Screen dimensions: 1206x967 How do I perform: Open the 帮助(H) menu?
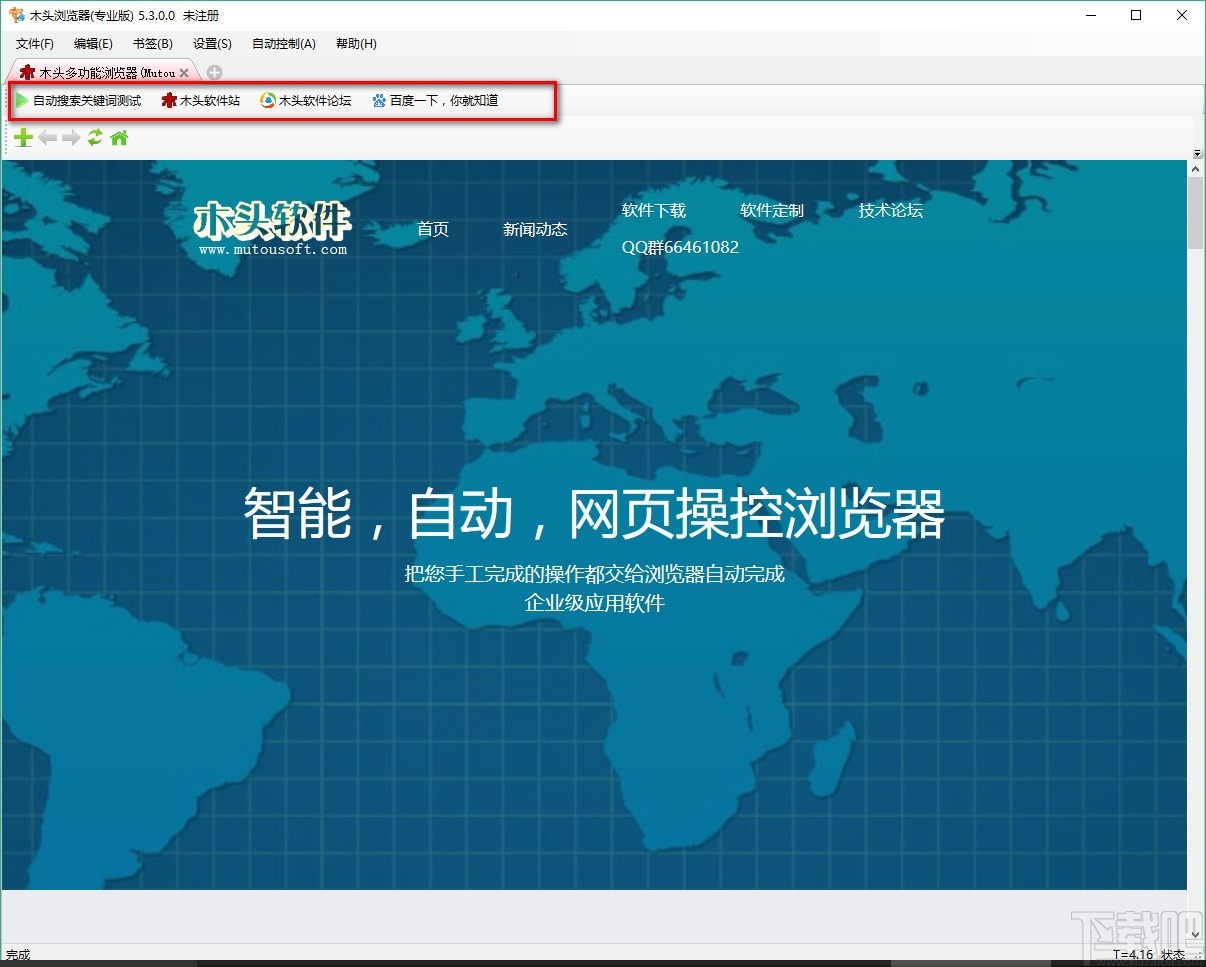(x=356, y=44)
